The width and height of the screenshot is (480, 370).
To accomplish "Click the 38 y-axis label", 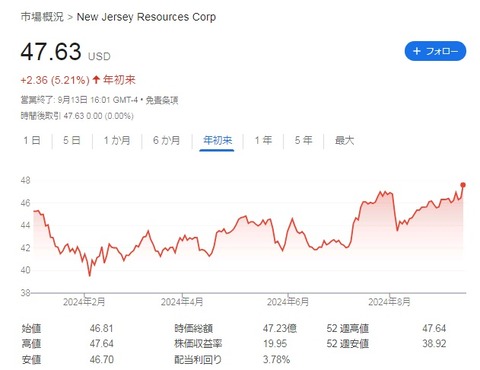I will 25,293.
